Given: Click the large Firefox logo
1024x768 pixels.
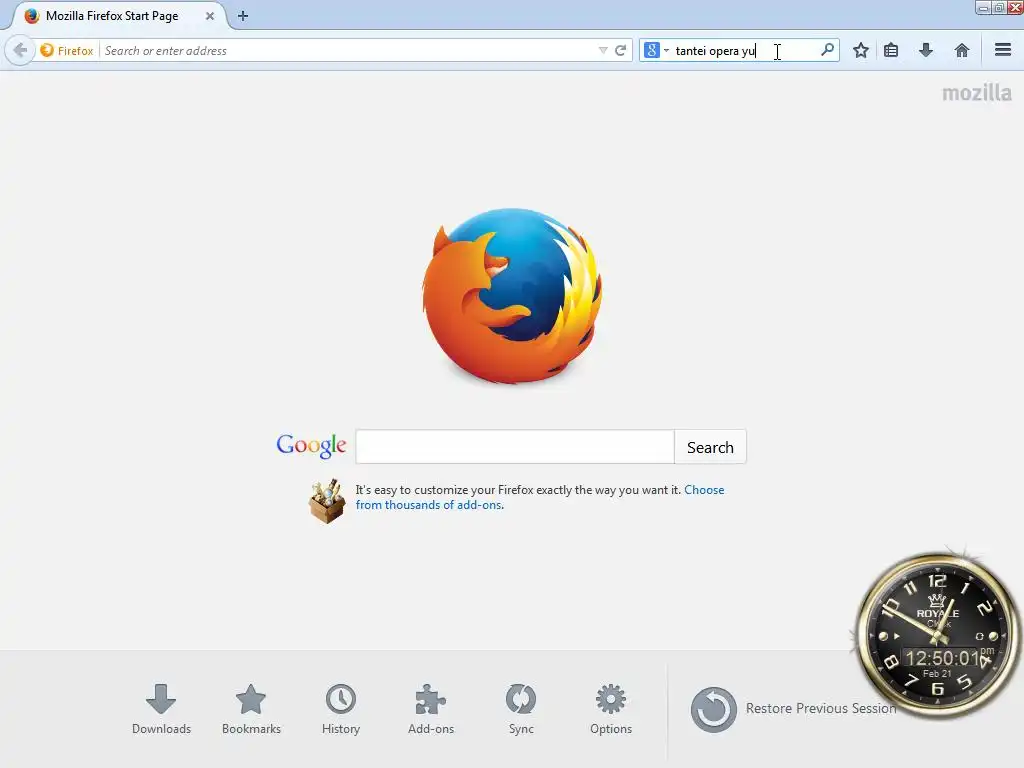Looking at the screenshot, I should click(512, 296).
